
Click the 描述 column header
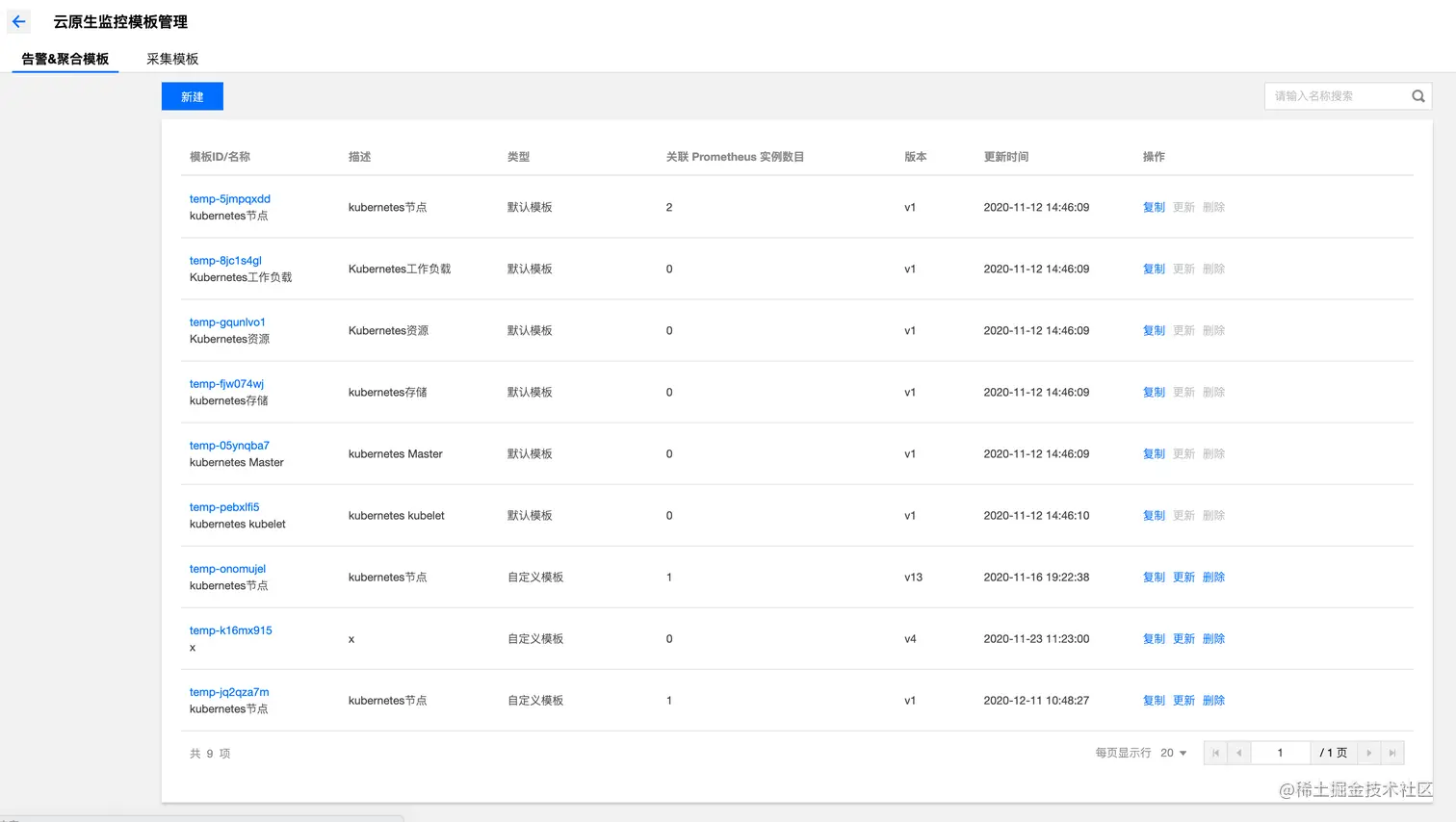point(359,156)
